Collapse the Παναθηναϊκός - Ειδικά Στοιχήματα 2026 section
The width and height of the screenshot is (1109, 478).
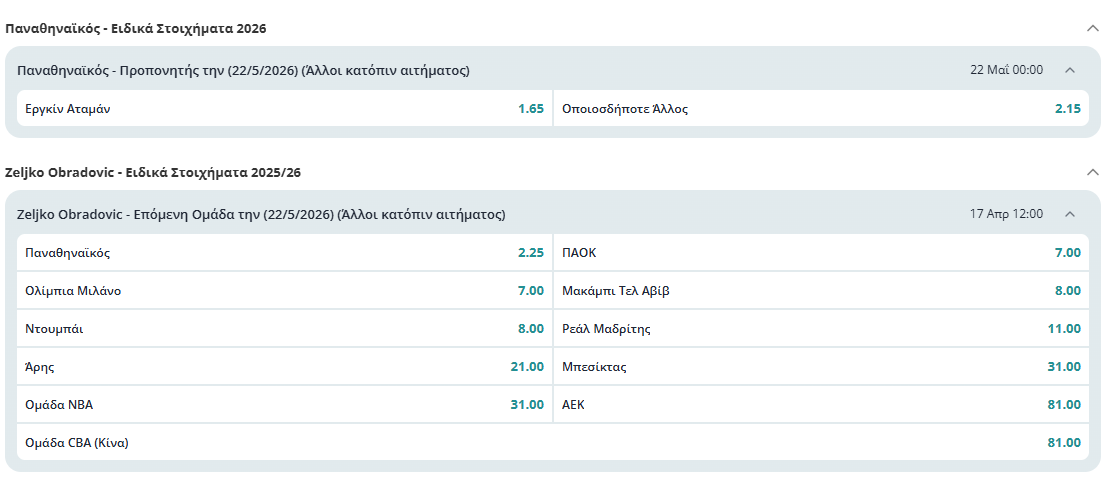tap(1092, 28)
